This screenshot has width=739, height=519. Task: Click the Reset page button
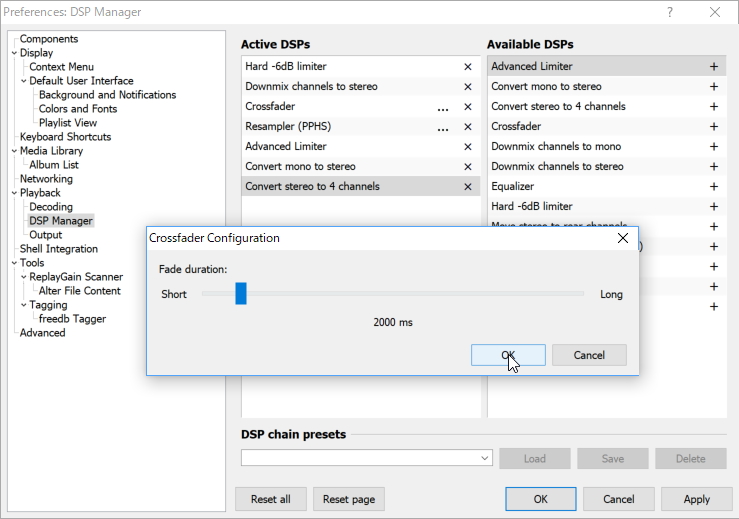click(x=349, y=499)
